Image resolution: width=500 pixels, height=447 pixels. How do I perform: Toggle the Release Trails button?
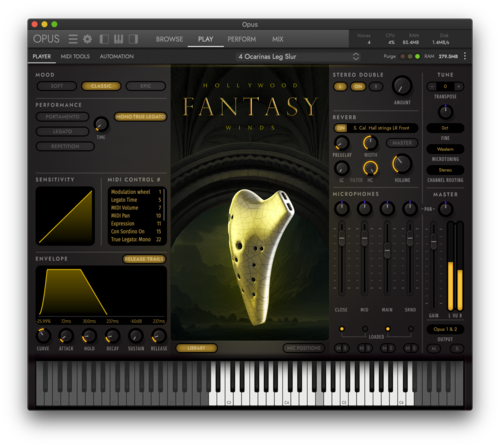[144, 259]
